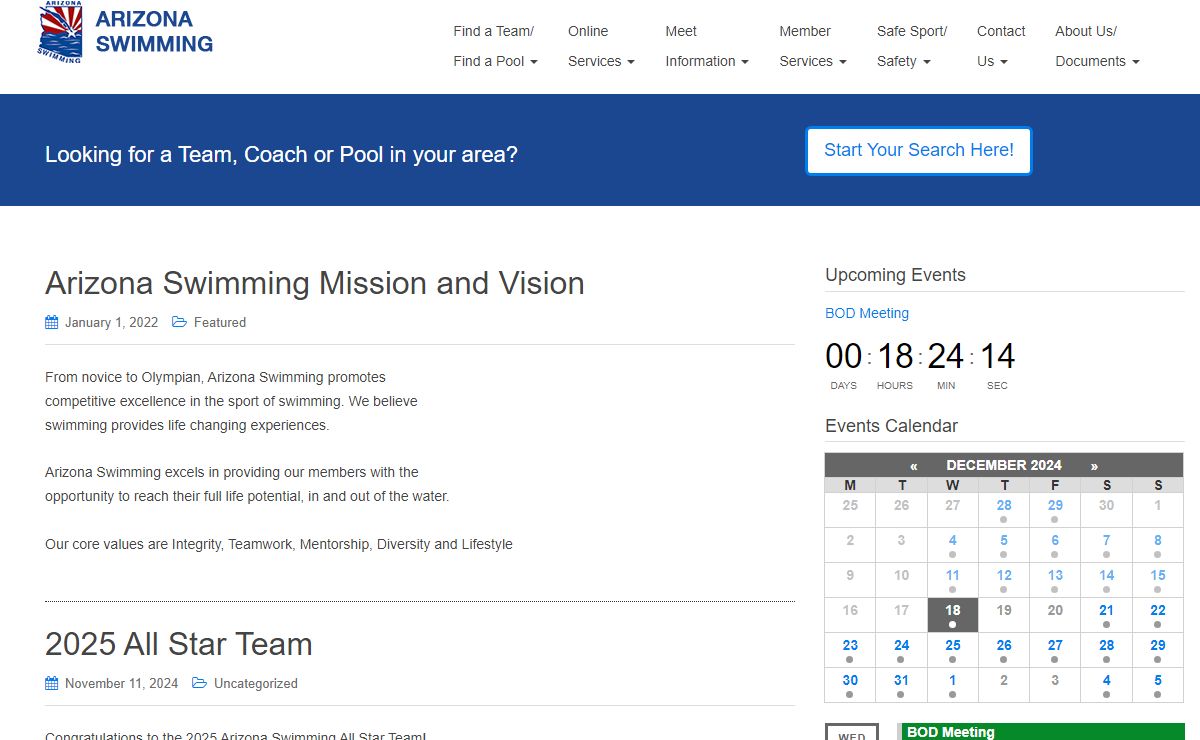Choose December 13 on the Events Calendar
The height and width of the screenshot is (740, 1200).
click(1055, 580)
